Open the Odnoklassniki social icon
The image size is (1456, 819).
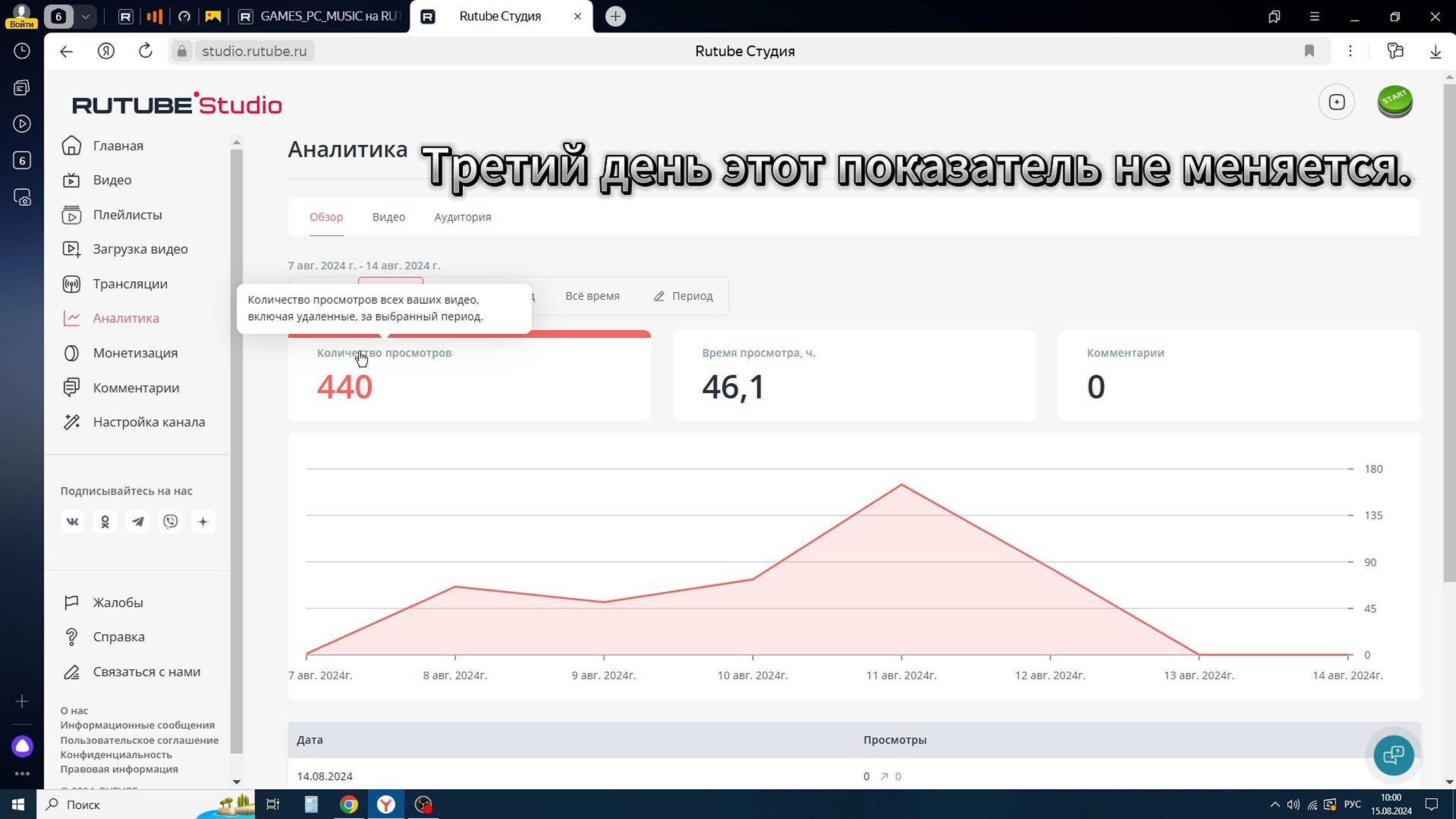[105, 522]
